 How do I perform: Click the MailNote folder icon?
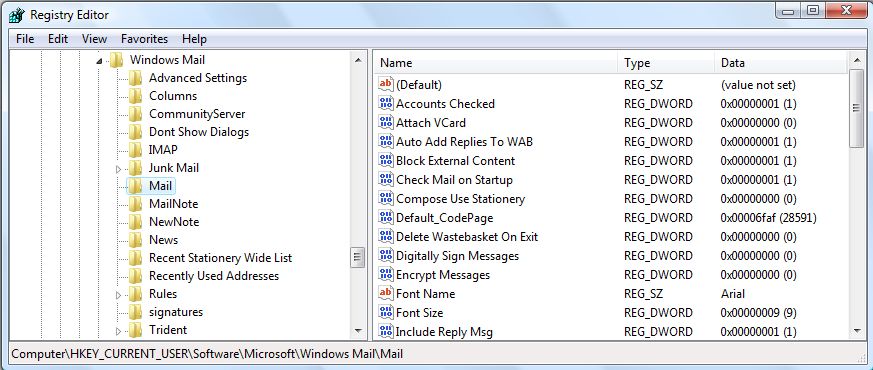coord(135,204)
